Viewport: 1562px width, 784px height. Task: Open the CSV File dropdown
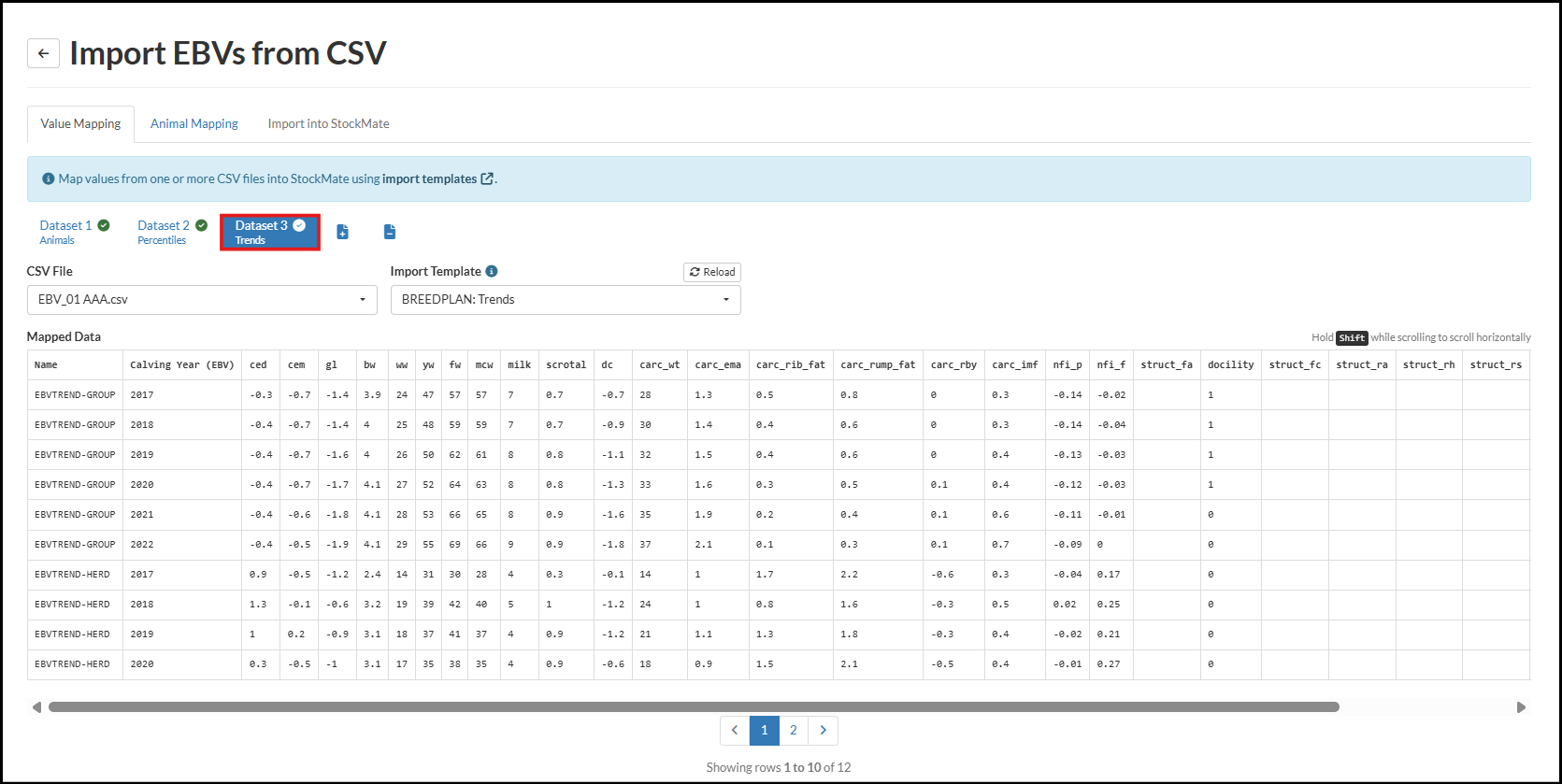[x=202, y=300]
